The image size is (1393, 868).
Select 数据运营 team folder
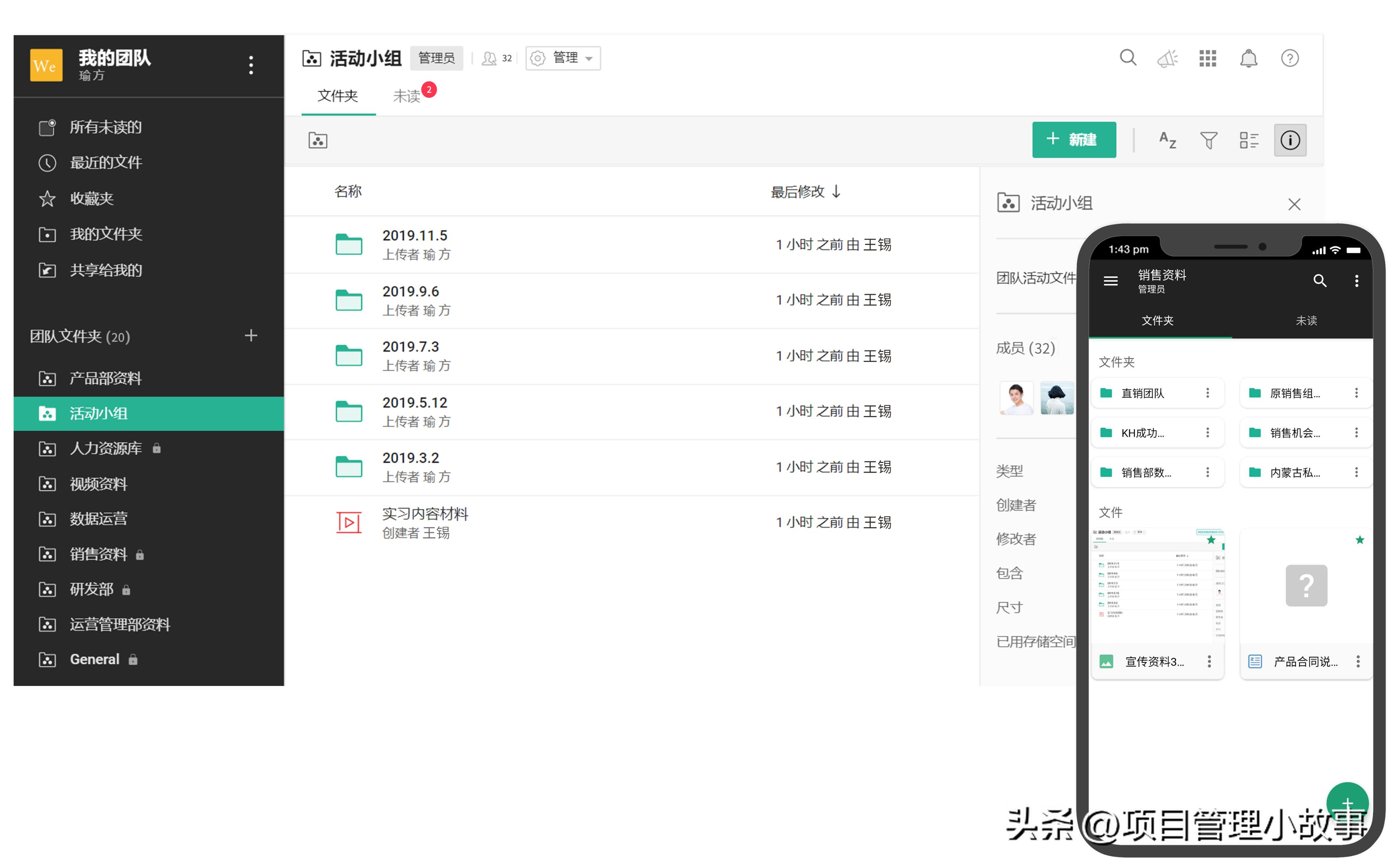click(149, 519)
